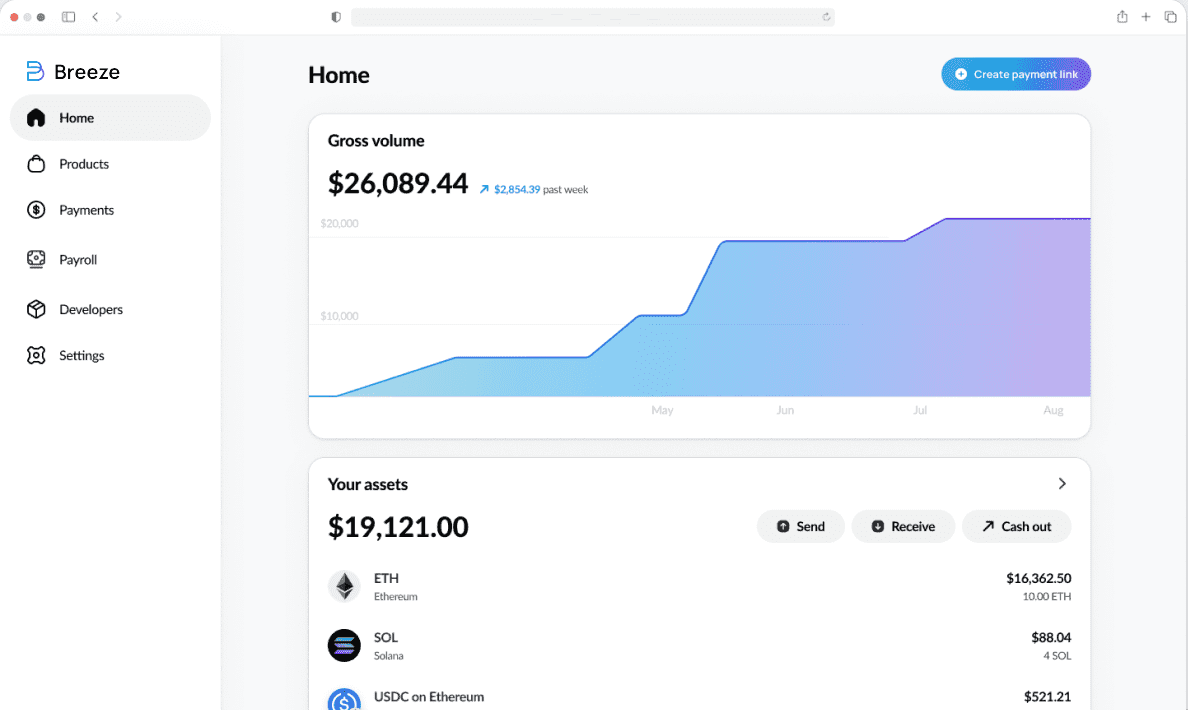Go back with the browser back arrow
The image size is (1188, 710).
95,17
